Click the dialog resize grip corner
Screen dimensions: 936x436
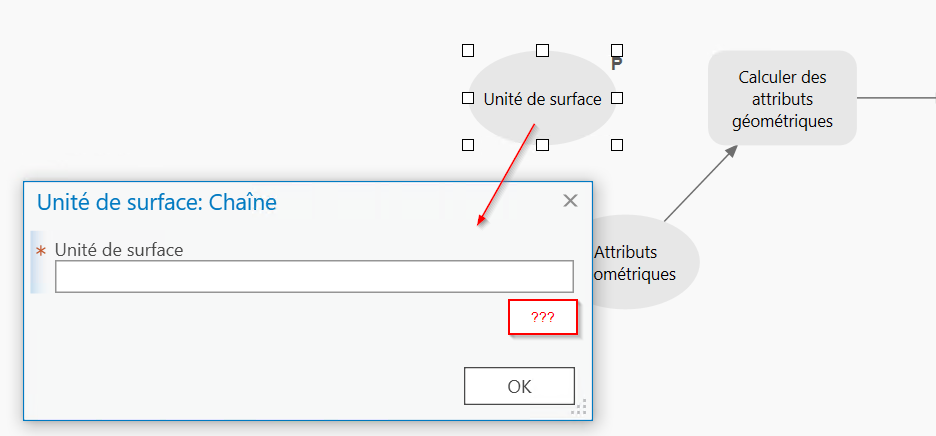[579, 407]
